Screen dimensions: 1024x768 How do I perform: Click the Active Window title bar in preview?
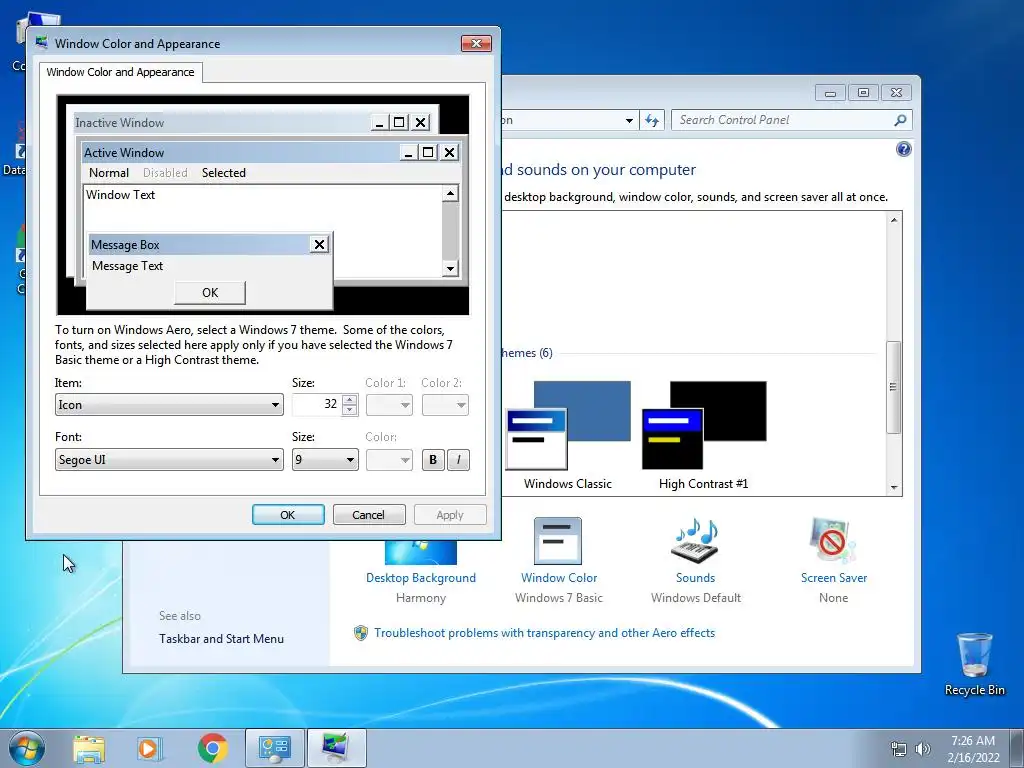240,152
